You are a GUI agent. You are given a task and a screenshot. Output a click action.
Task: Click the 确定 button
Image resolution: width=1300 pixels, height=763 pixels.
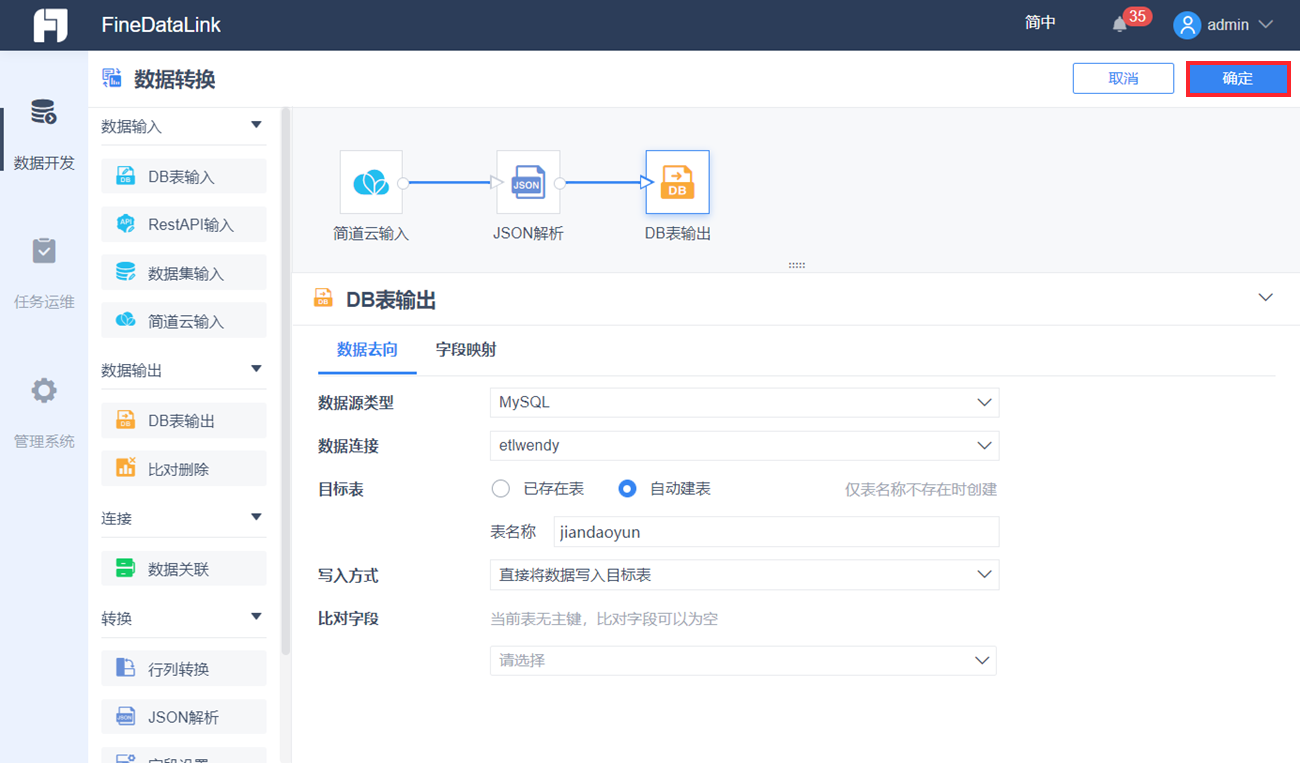tap(1238, 78)
